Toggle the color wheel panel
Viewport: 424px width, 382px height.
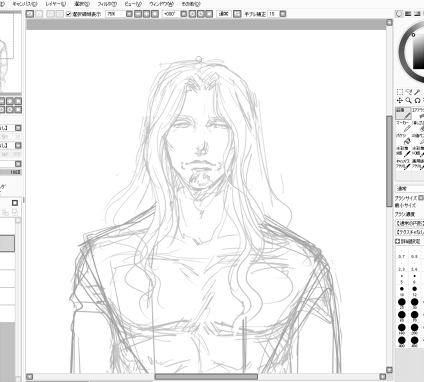point(399,14)
